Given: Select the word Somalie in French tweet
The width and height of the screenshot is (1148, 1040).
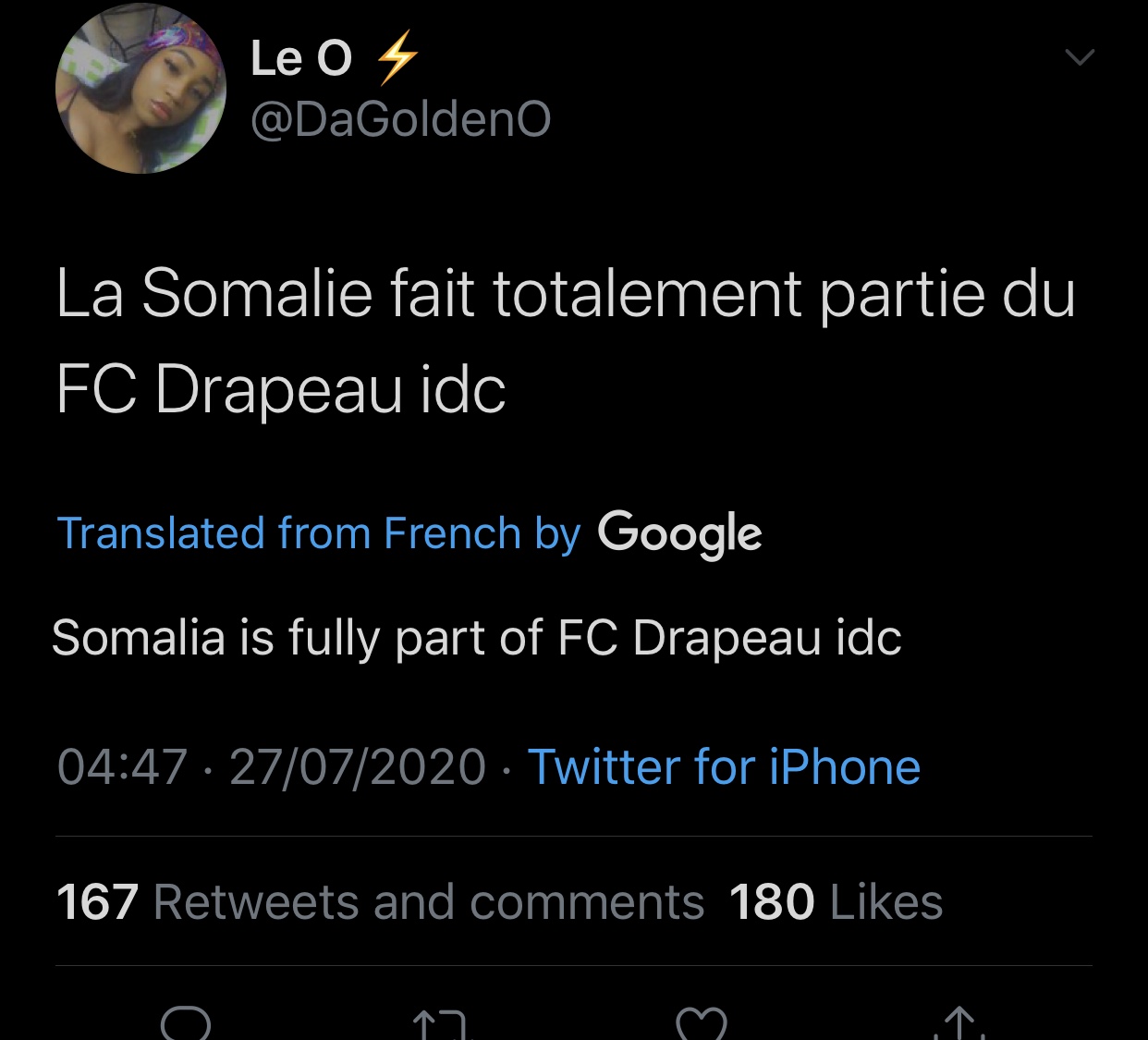Looking at the screenshot, I should click(257, 294).
